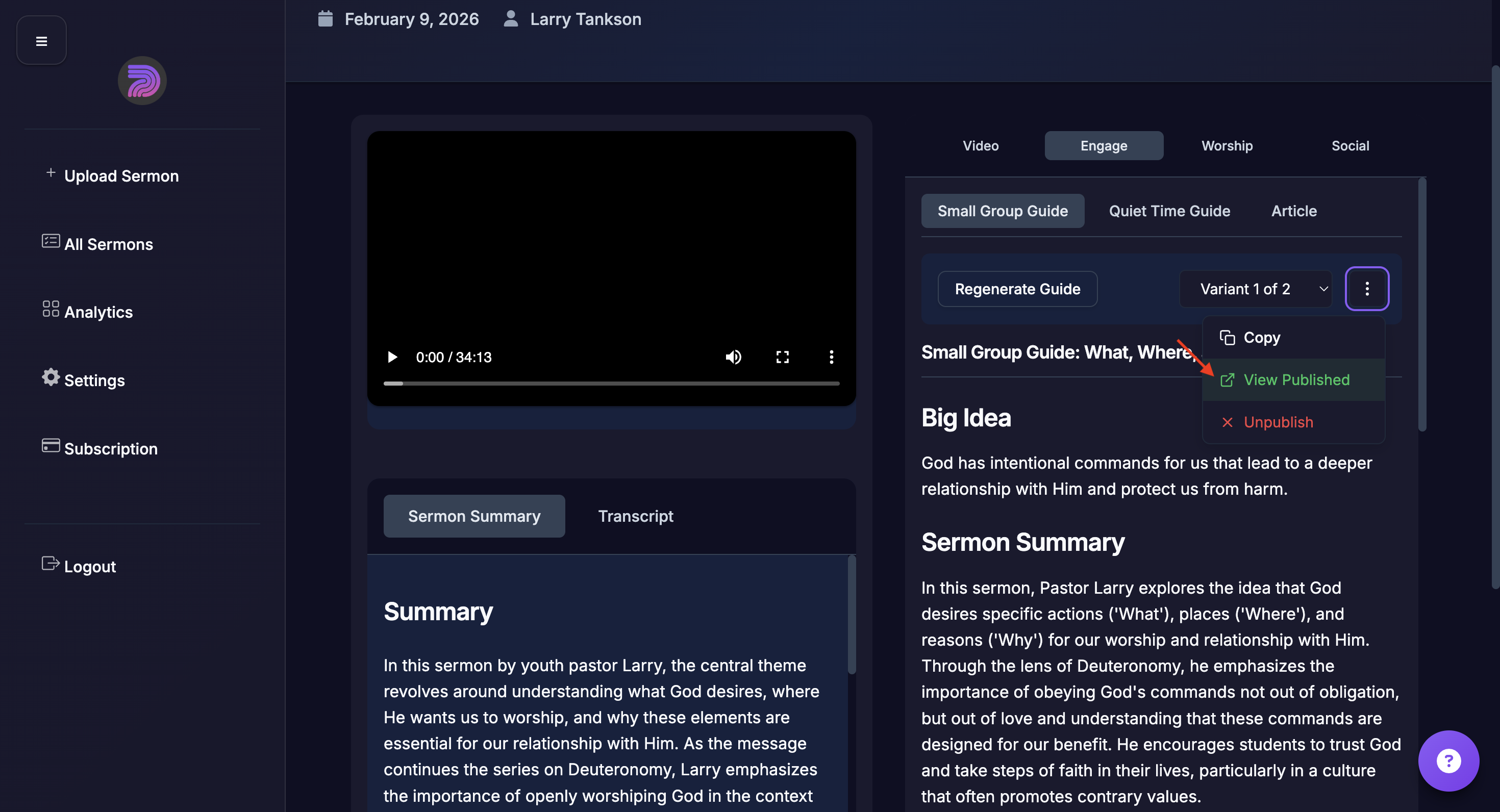This screenshot has width=1500, height=812.
Task: Open the purple help bubble
Action: coord(1448,760)
